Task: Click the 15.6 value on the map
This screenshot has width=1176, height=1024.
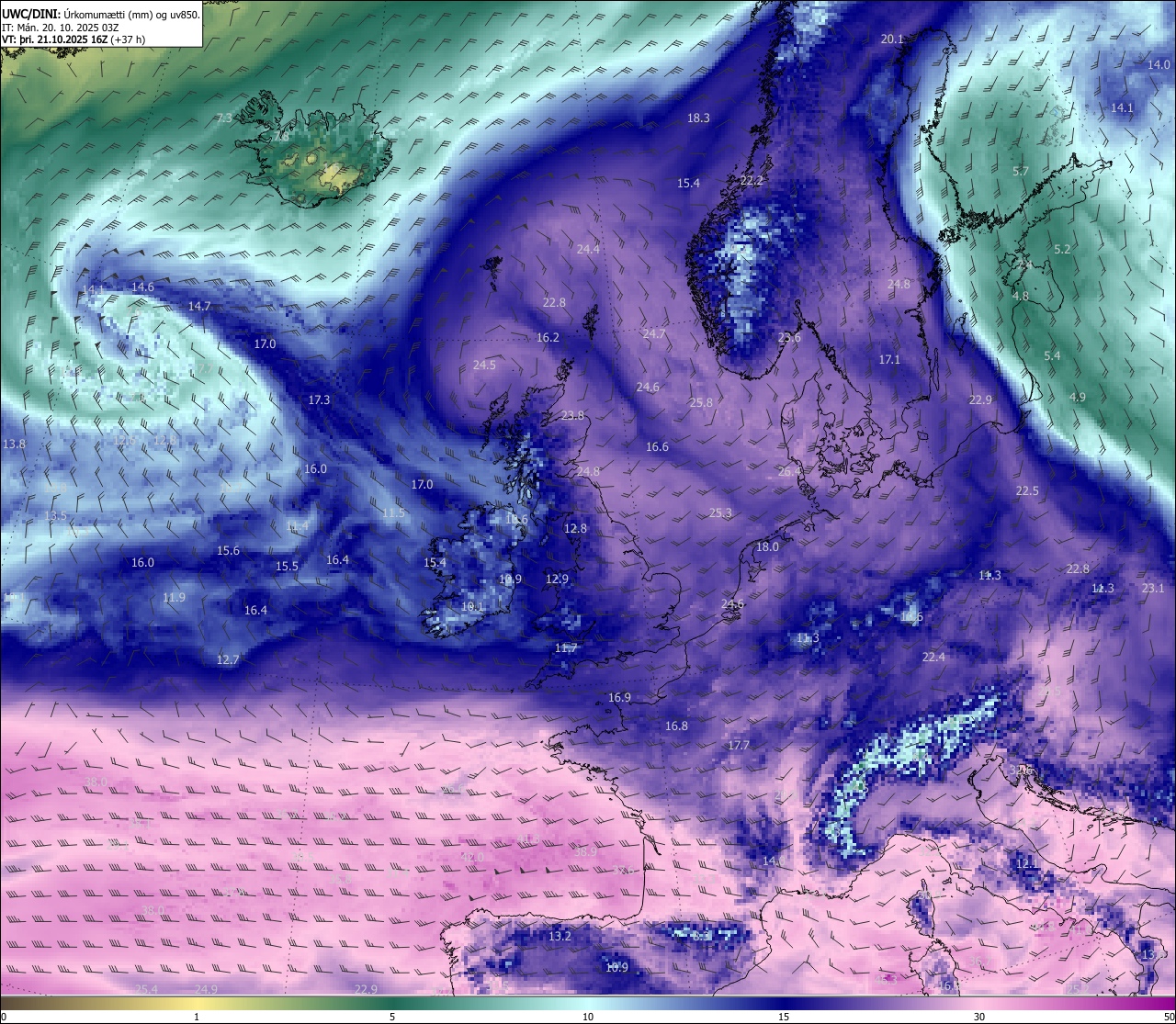Action: (x=228, y=550)
